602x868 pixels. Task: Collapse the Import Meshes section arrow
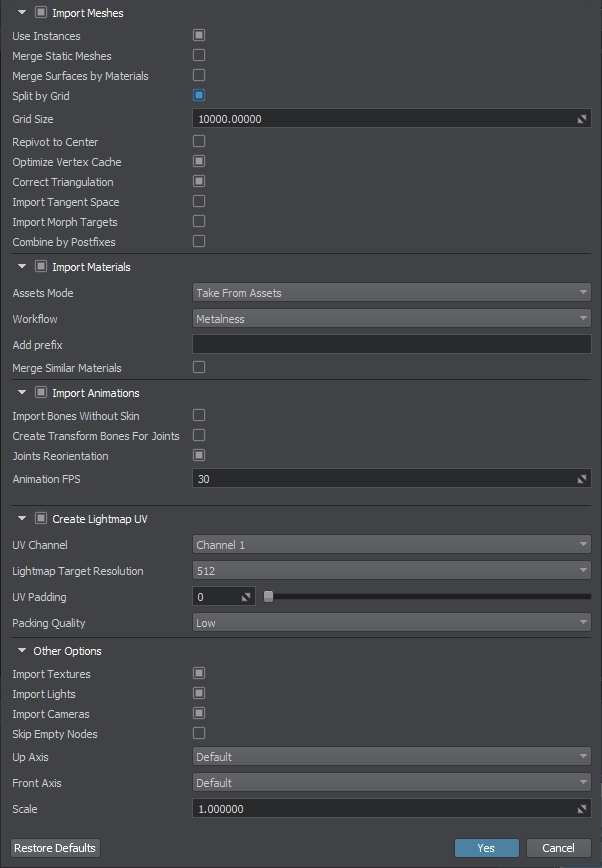click(x=22, y=13)
